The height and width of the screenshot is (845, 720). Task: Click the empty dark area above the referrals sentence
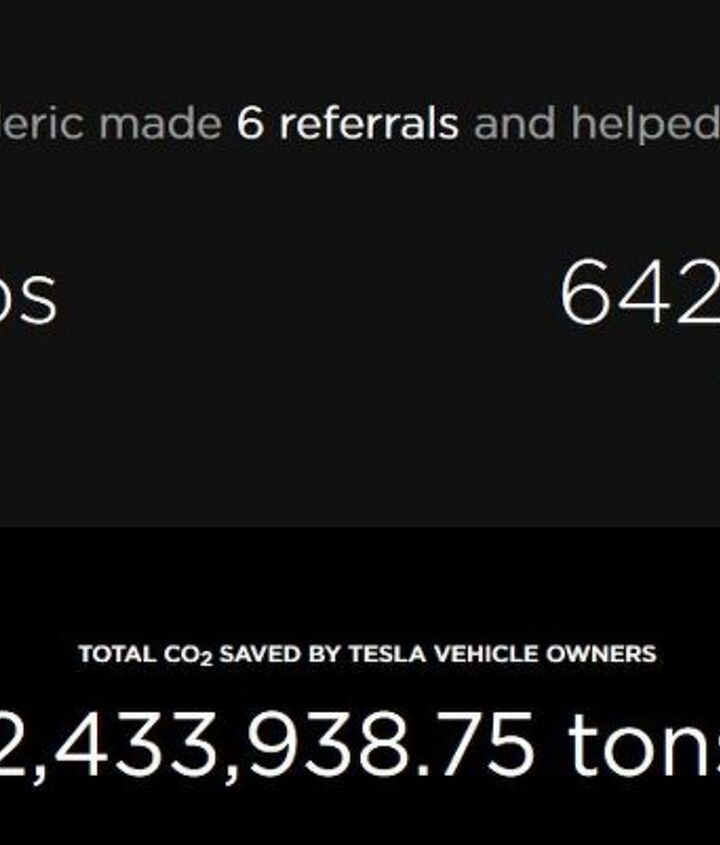(x=360, y=45)
